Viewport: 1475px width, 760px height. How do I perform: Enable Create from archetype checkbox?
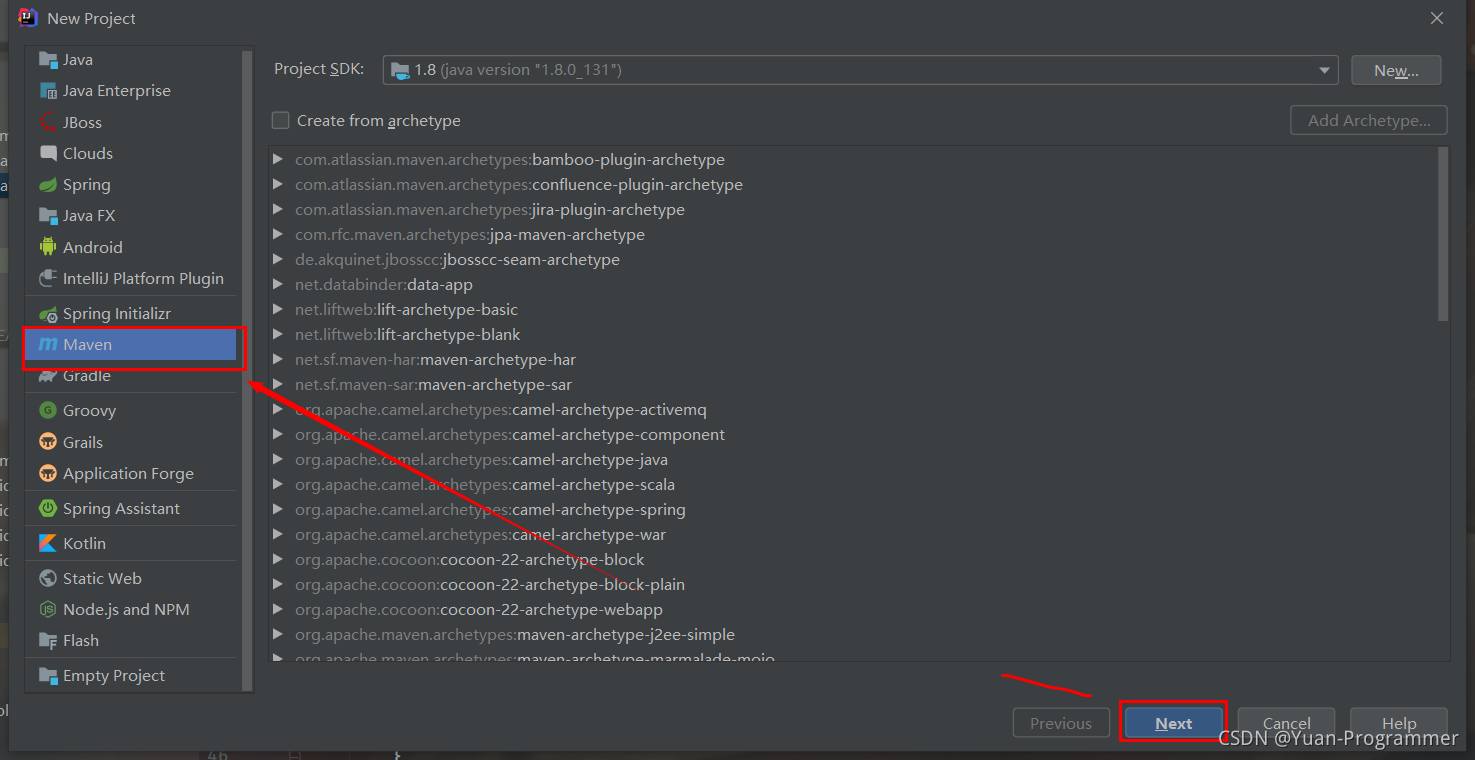tap(281, 120)
